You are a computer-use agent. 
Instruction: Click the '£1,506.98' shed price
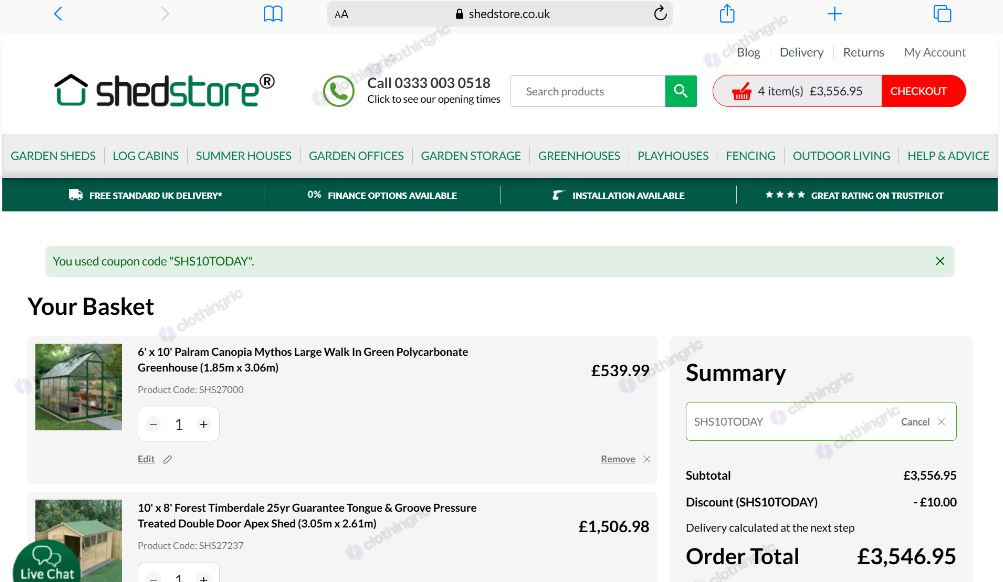pos(613,526)
